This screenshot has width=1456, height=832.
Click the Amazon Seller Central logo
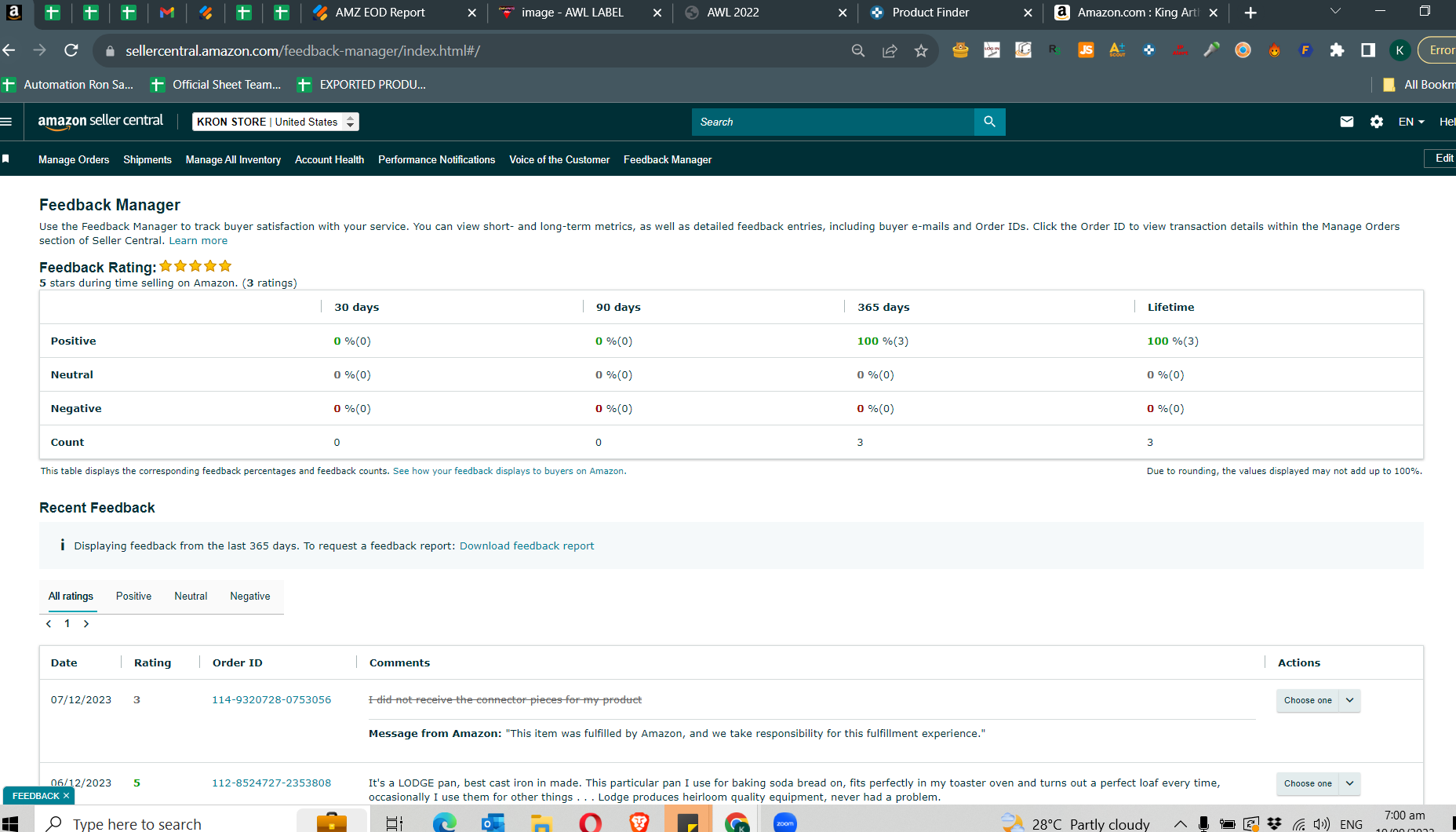[100, 121]
